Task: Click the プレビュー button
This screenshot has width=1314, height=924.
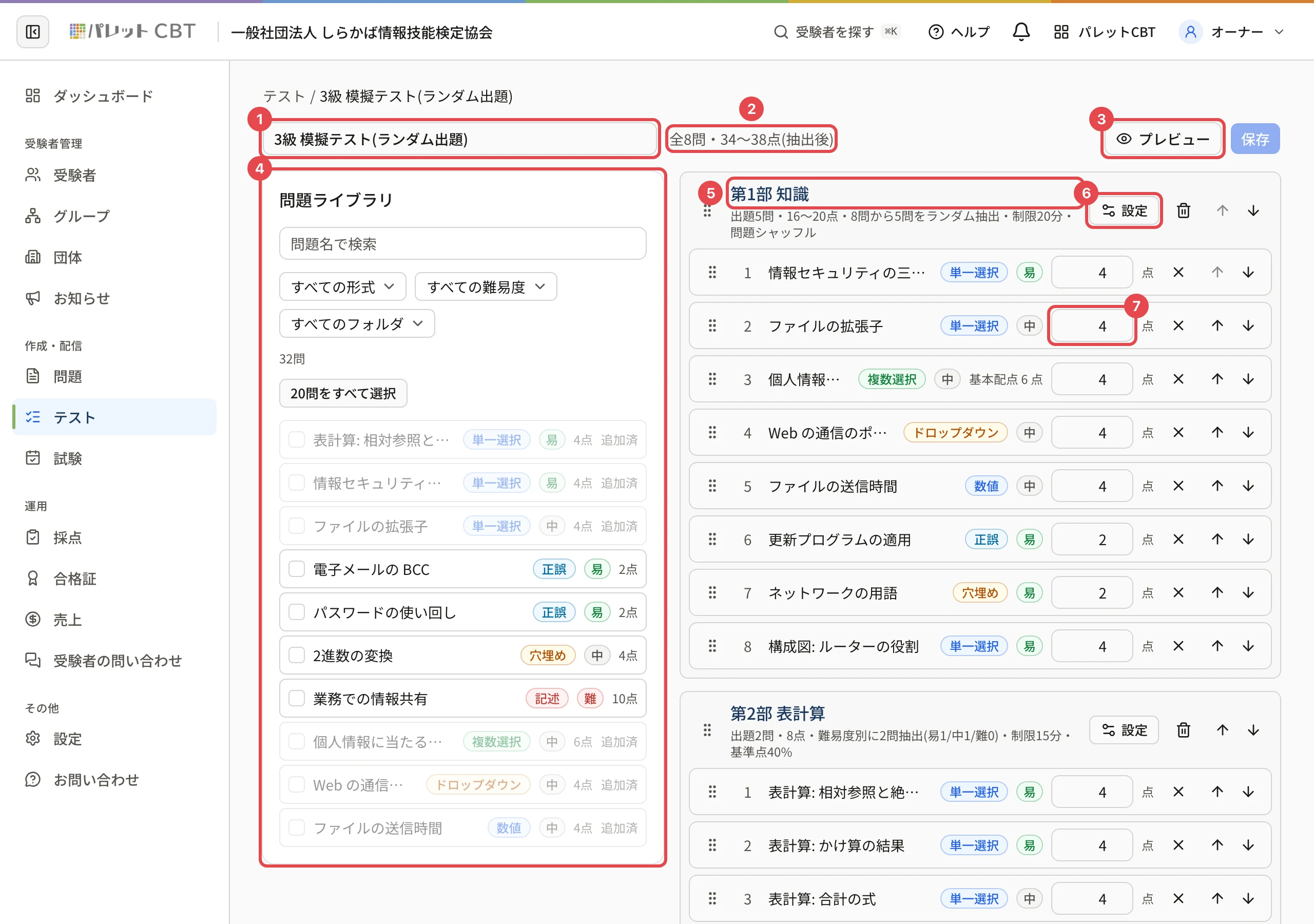Action: [x=1163, y=139]
